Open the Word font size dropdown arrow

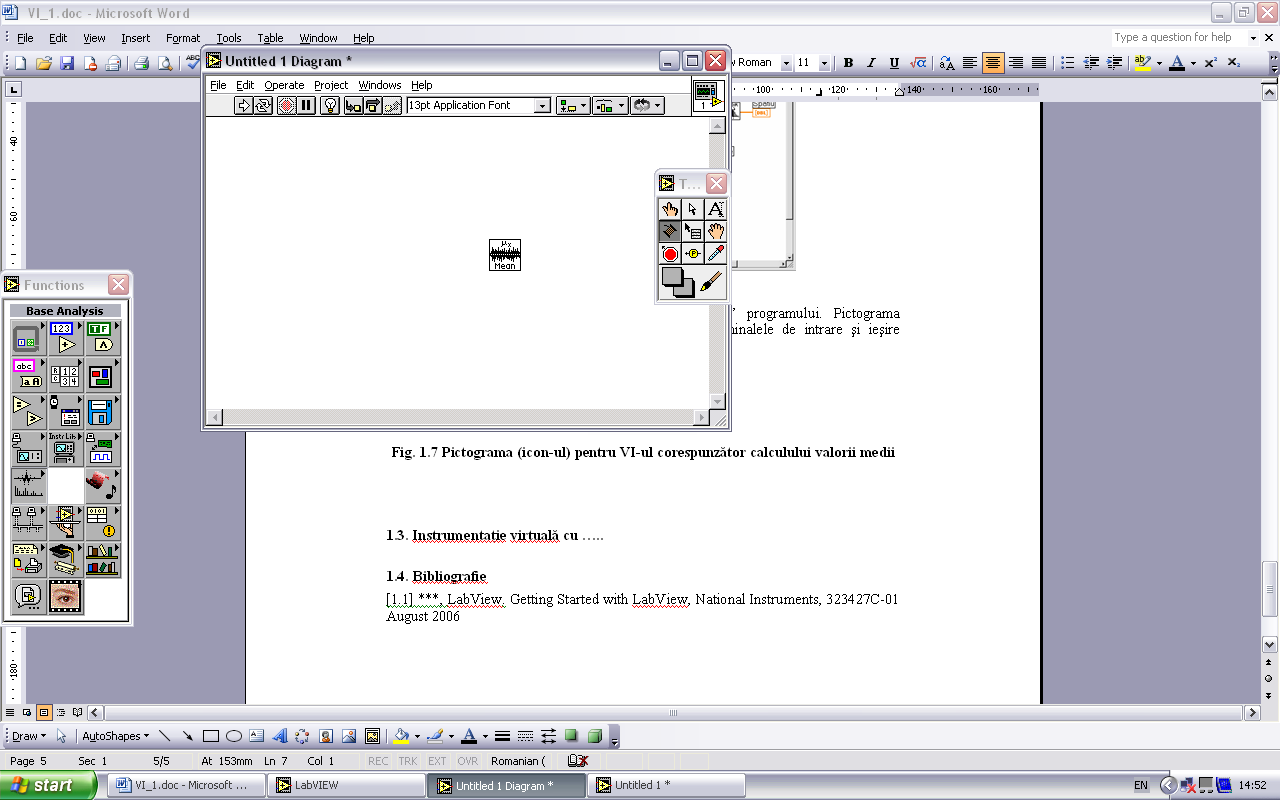click(x=824, y=63)
